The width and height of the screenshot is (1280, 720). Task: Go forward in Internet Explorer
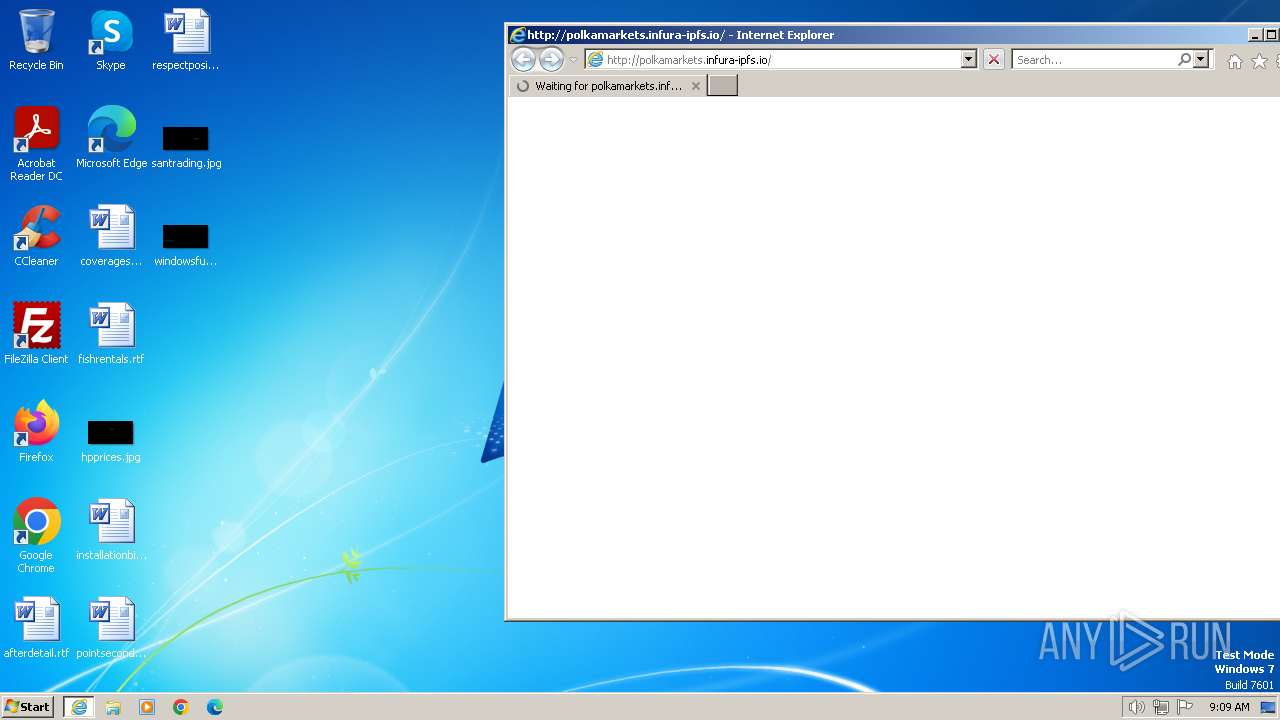551,60
